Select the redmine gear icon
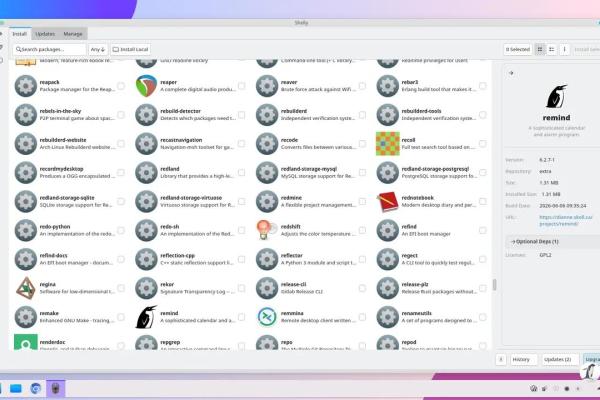Screen dimensions: 600x400 [x=267, y=201]
